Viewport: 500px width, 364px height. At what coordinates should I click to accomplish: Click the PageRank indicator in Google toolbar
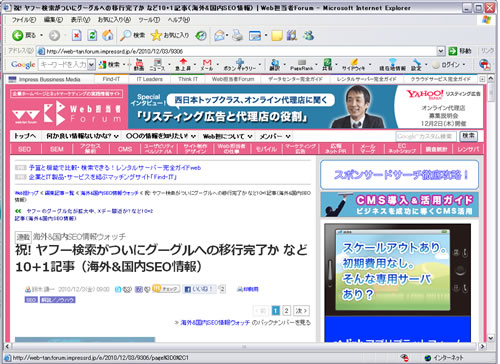[x=301, y=65]
